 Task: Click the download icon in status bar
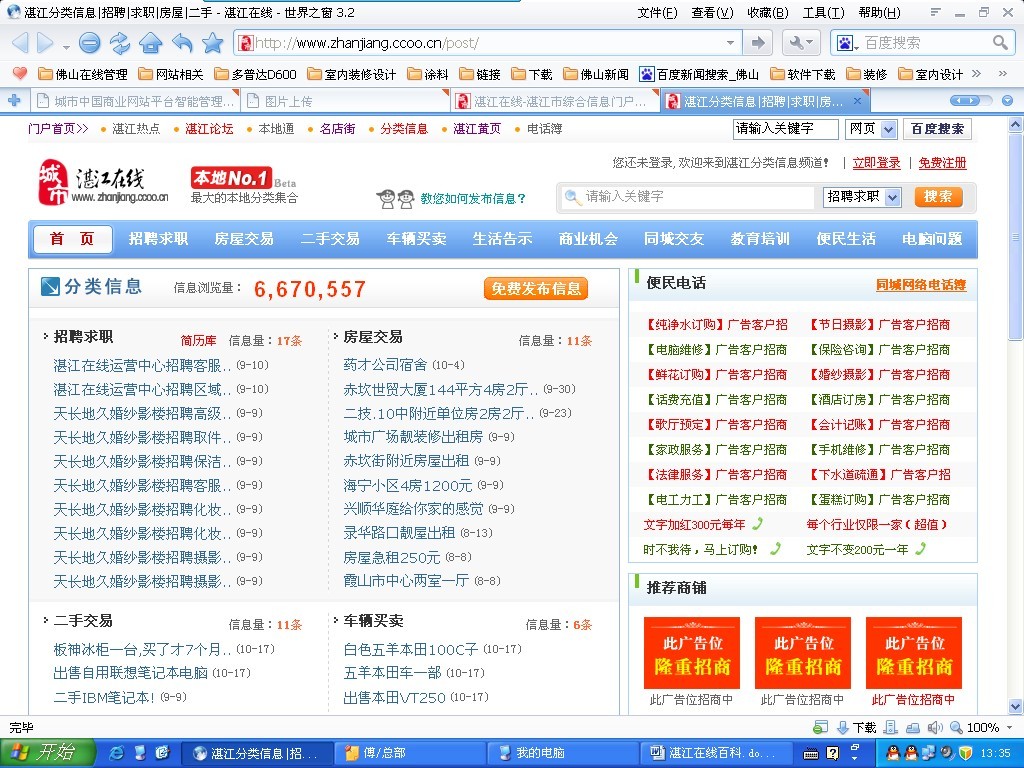coord(843,728)
